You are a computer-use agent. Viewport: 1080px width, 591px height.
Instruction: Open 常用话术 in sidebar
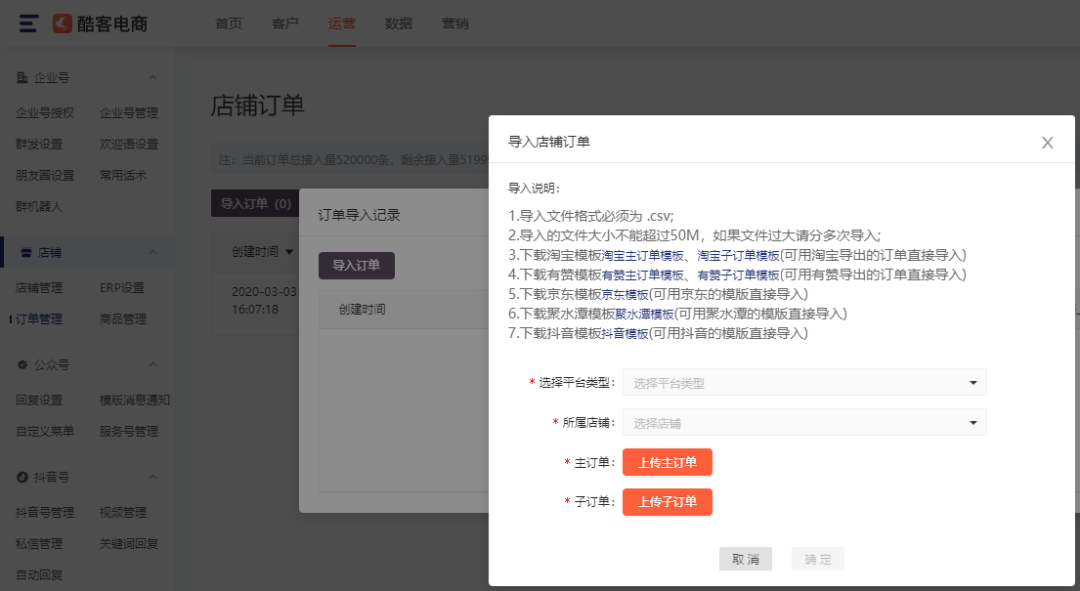click(x=123, y=175)
